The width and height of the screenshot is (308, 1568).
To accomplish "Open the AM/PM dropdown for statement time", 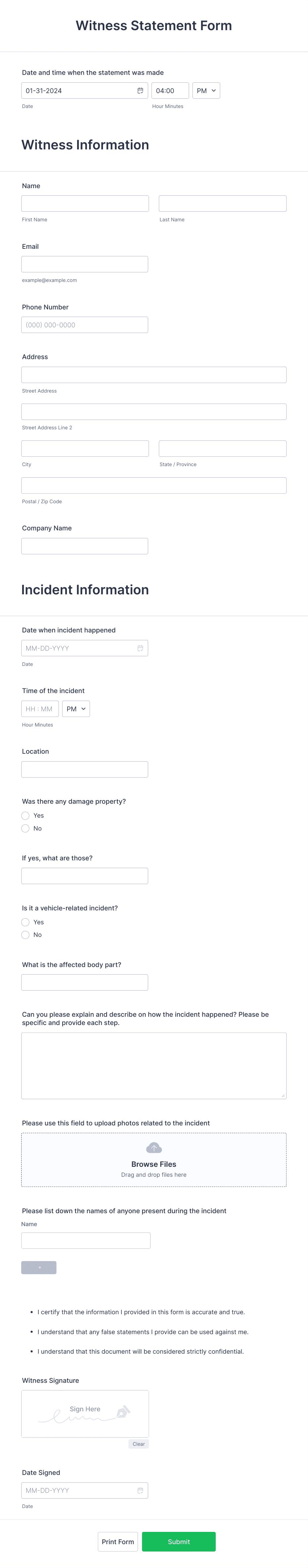I will [x=206, y=90].
